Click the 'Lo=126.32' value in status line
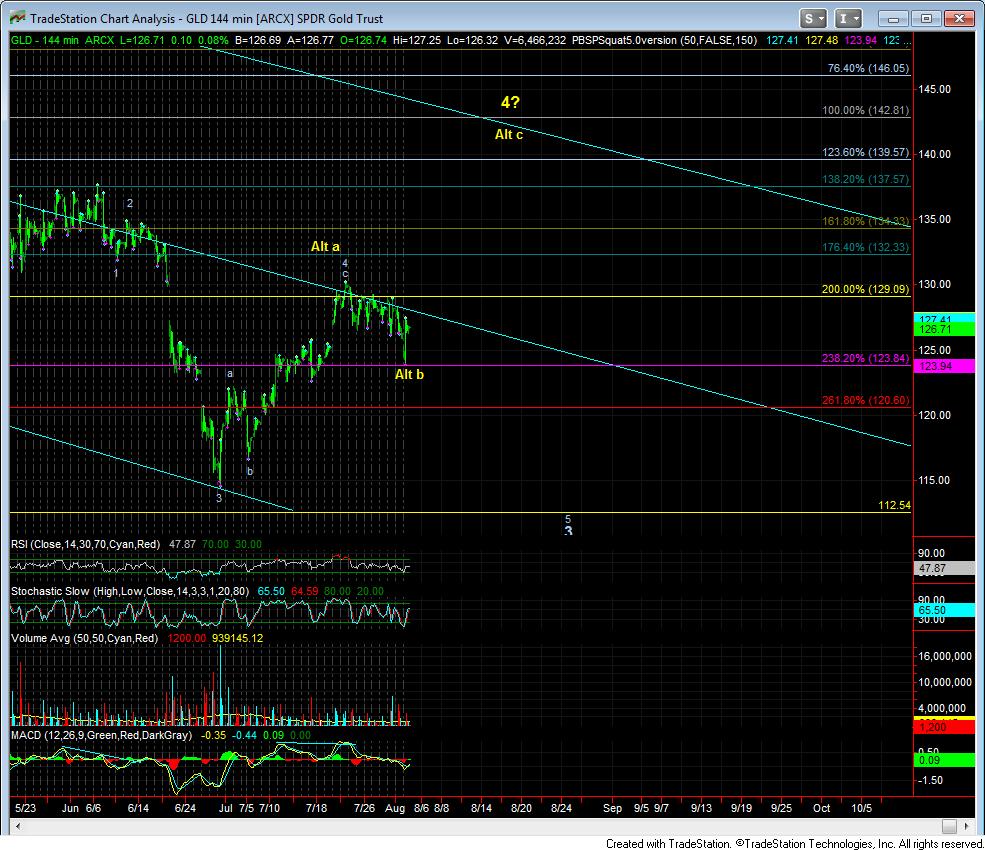 [472, 40]
